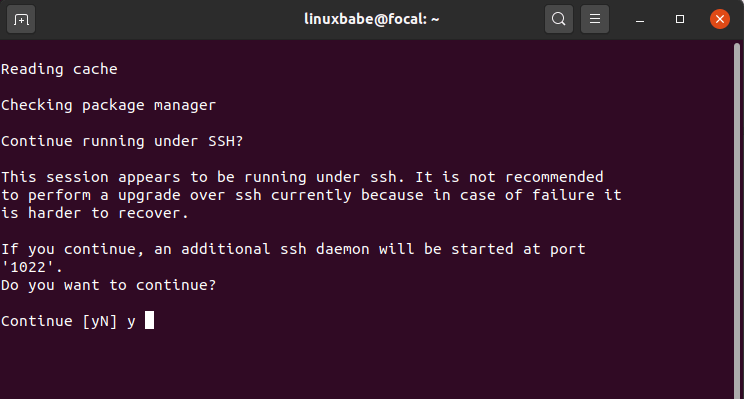This screenshot has width=744, height=399.
Task: Open the hamburger menu
Action: (x=595, y=19)
